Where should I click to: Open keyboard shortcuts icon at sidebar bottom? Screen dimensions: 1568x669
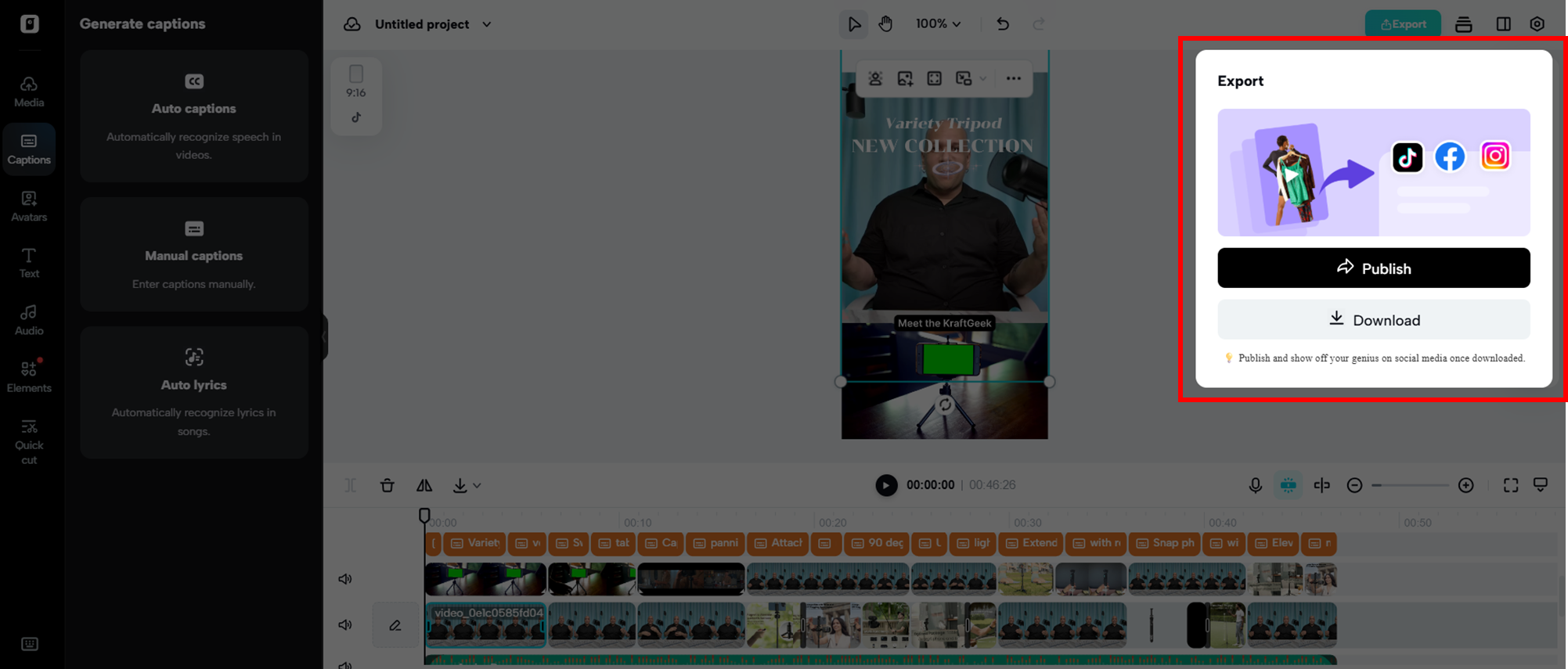(30, 644)
